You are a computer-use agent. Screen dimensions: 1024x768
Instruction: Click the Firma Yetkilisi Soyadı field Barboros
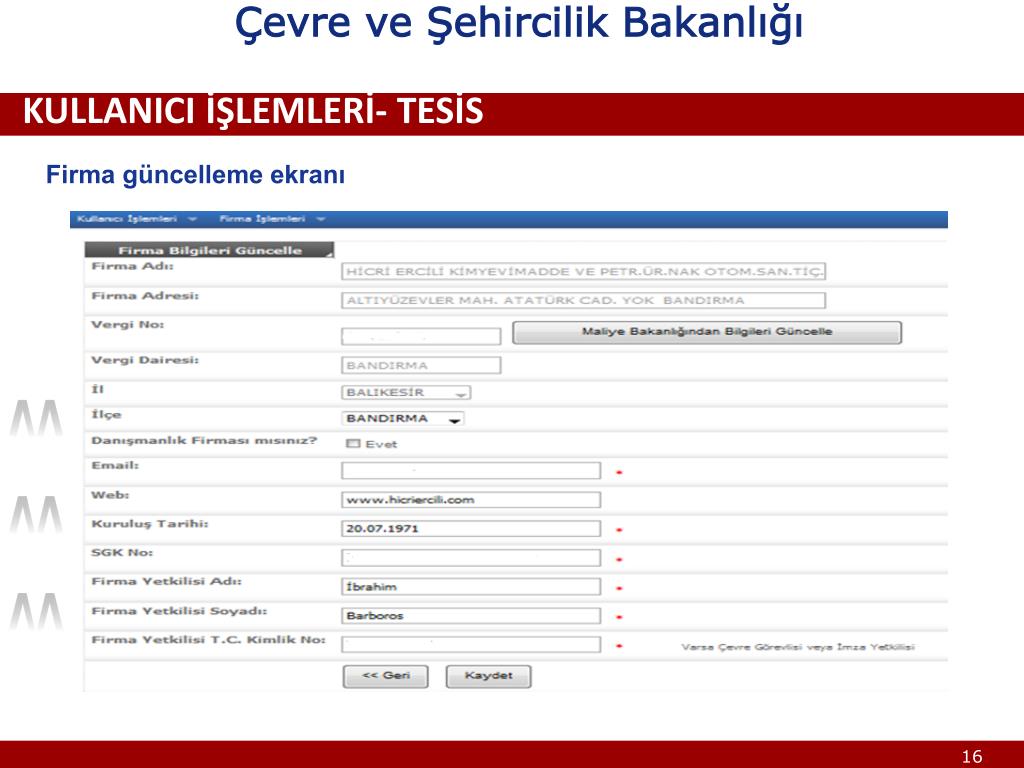pyautogui.click(x=471, y=615)
